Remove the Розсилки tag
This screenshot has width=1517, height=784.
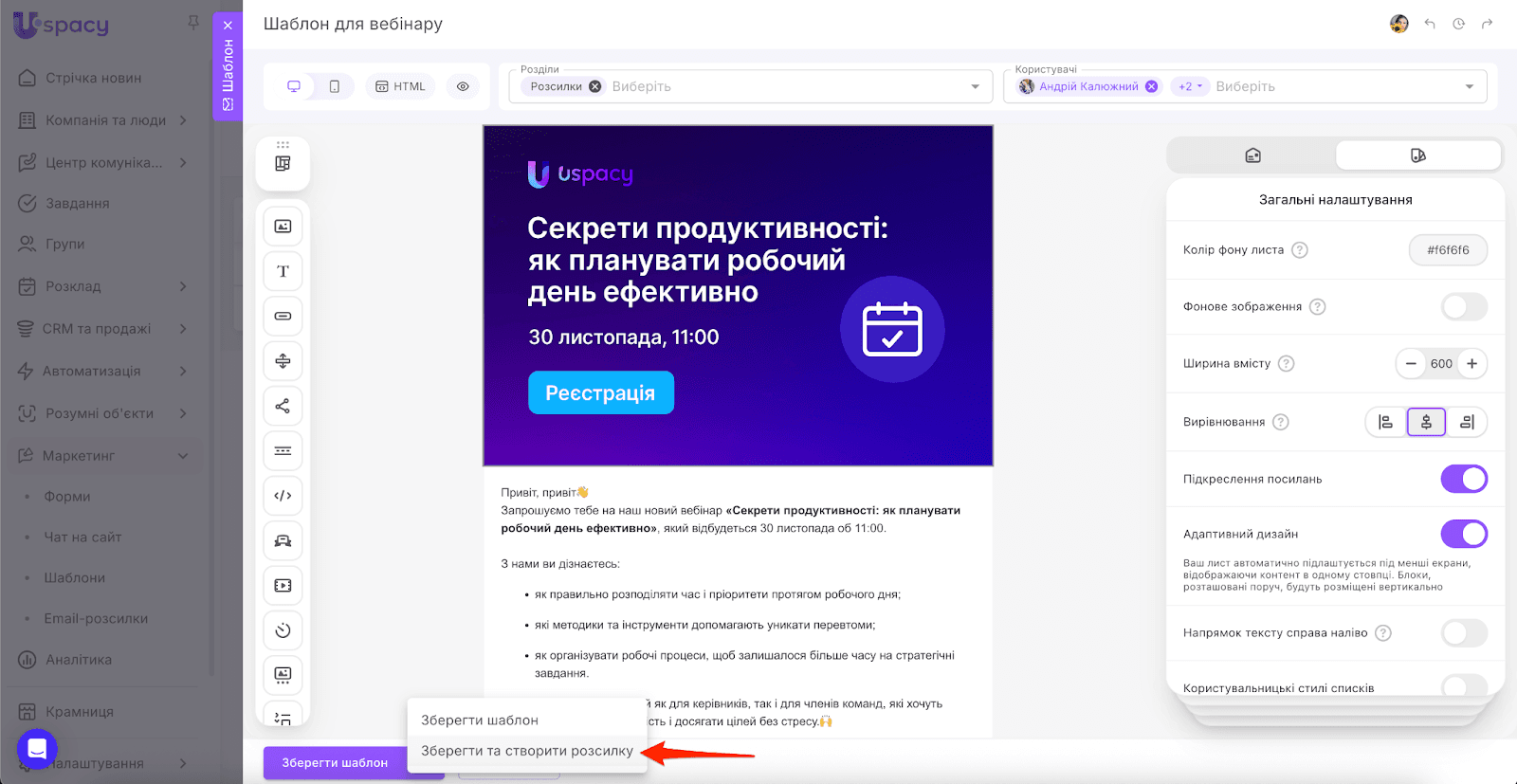594,86
